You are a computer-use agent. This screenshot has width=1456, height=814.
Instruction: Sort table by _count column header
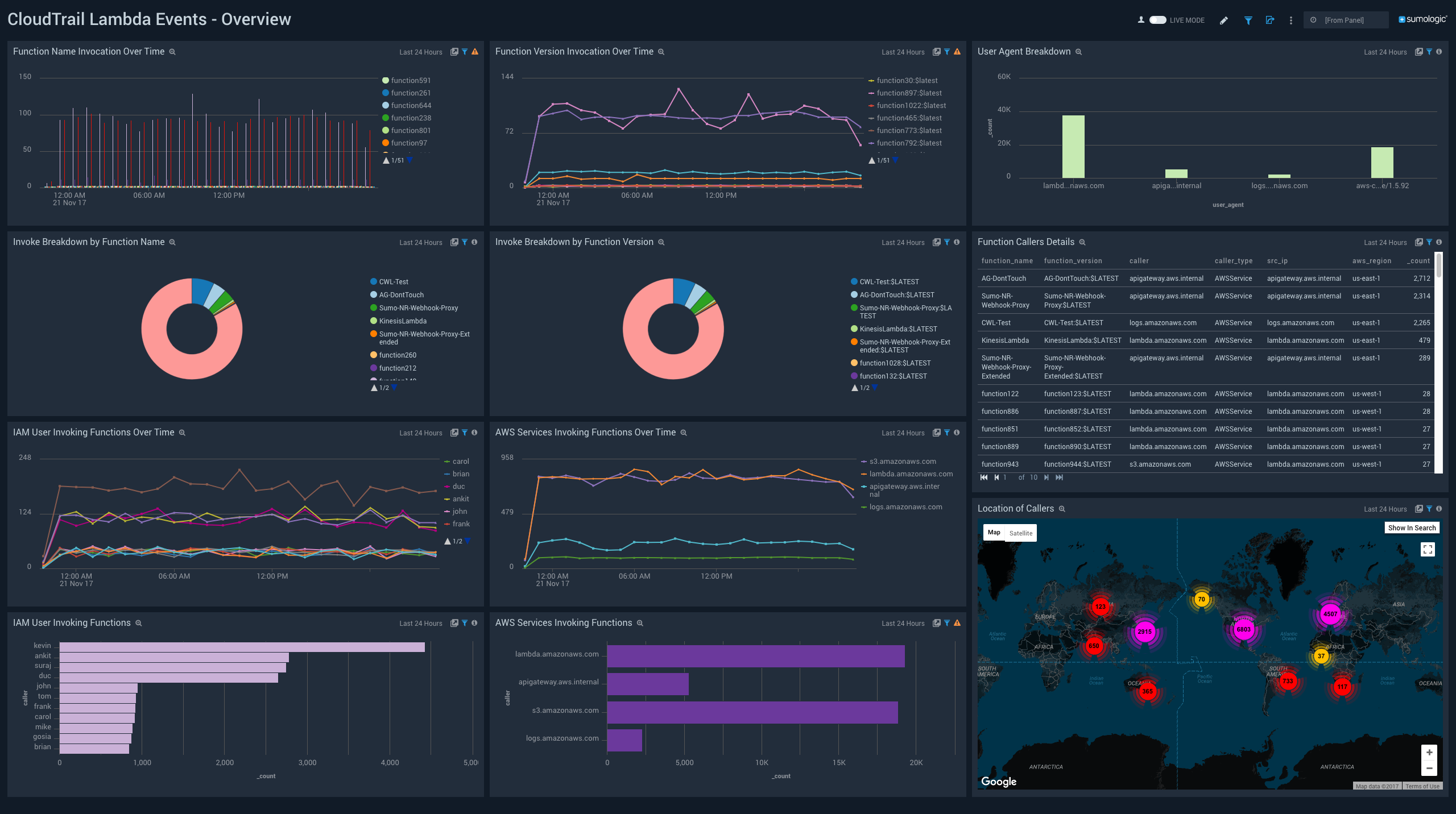click(x=1418, y=261)
